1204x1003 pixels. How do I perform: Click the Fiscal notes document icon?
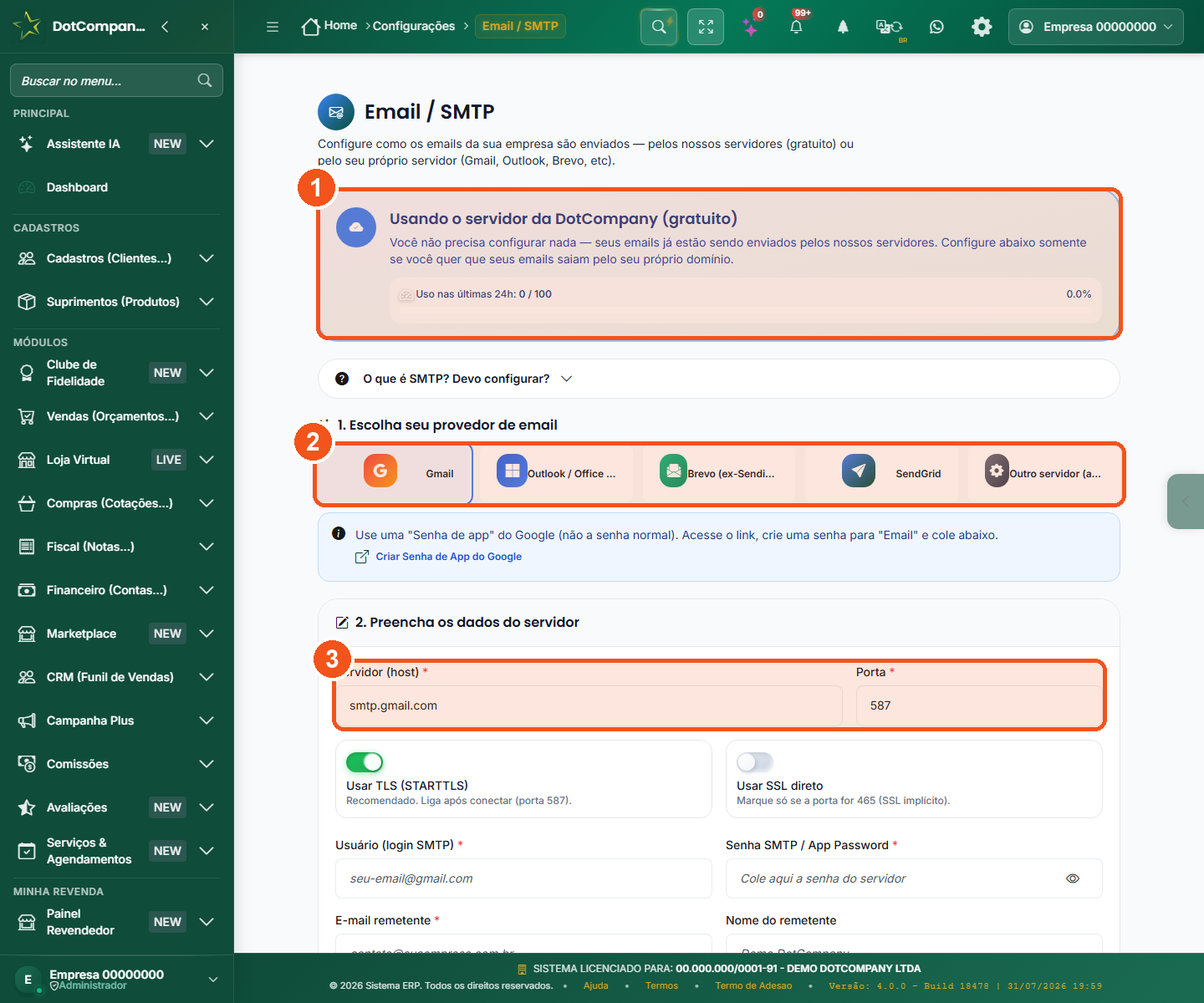coord(27,547)
